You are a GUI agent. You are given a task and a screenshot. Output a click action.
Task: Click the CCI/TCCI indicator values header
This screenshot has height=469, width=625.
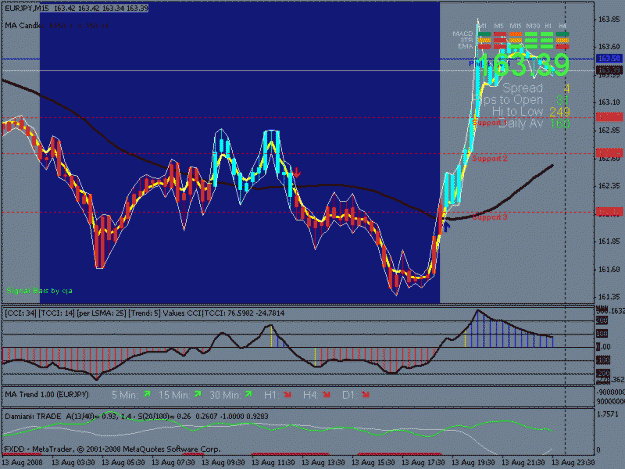click(144, 313)
